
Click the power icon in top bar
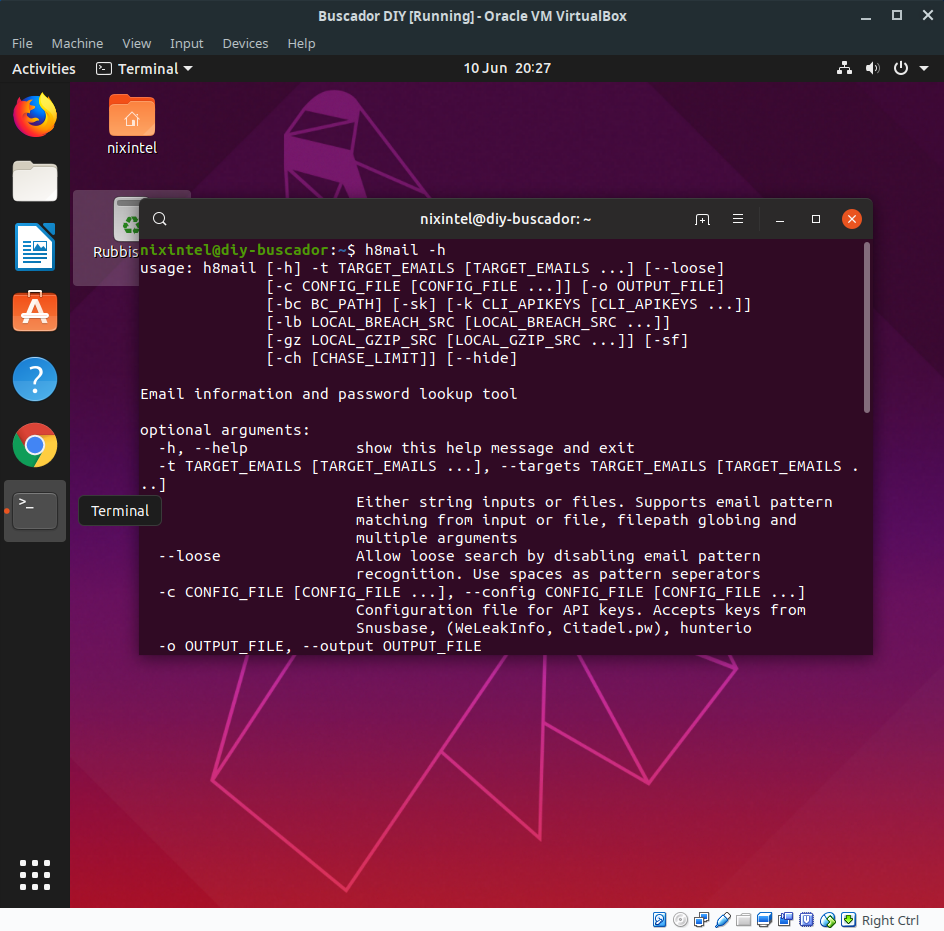[901, 68]
